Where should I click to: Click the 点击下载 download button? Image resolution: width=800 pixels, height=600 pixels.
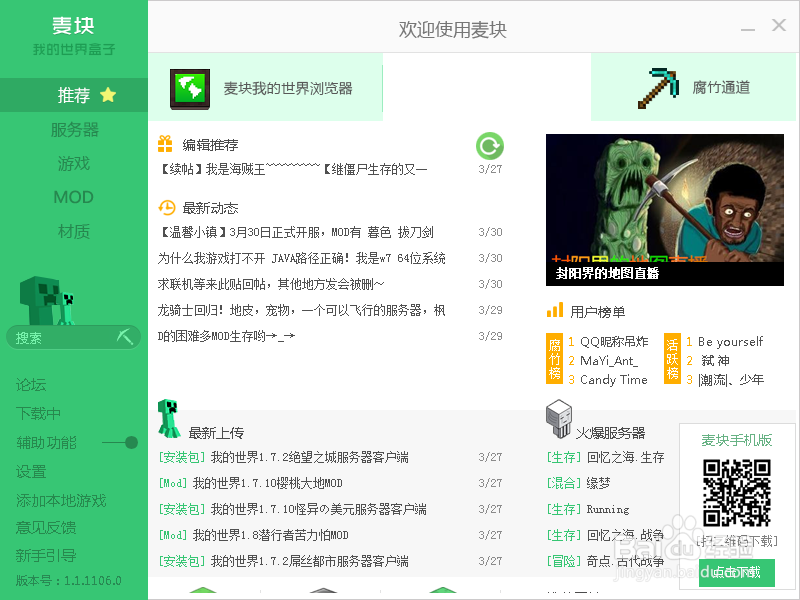tap(737, 571)
